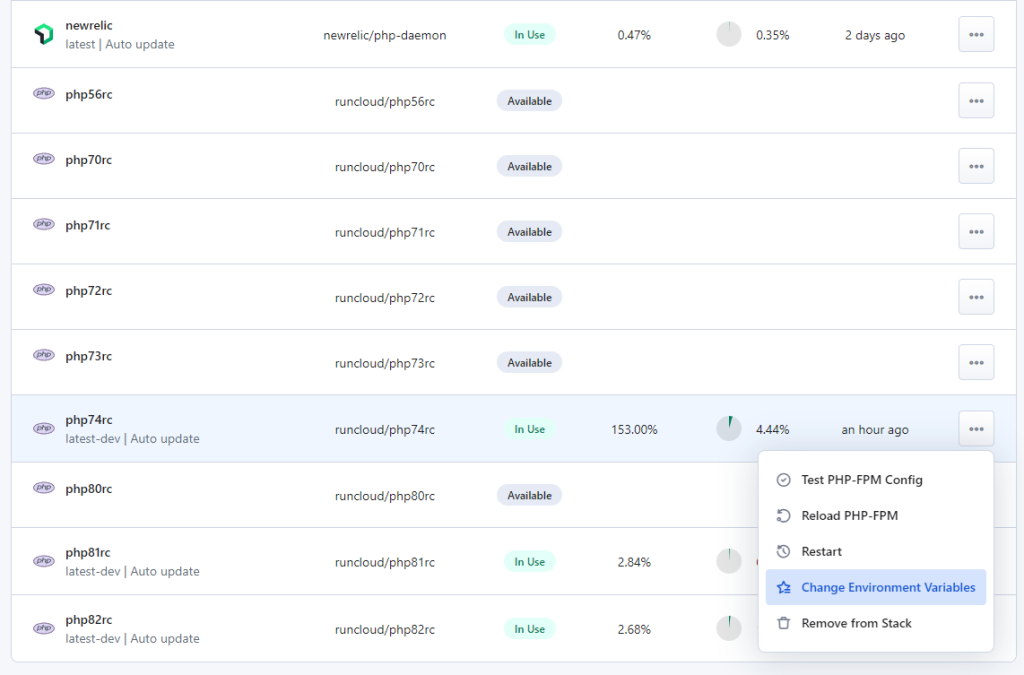Click the Available badge for php71rc
The width and height of the screenshot is (1024, 675).
click(x=530, y=231)
